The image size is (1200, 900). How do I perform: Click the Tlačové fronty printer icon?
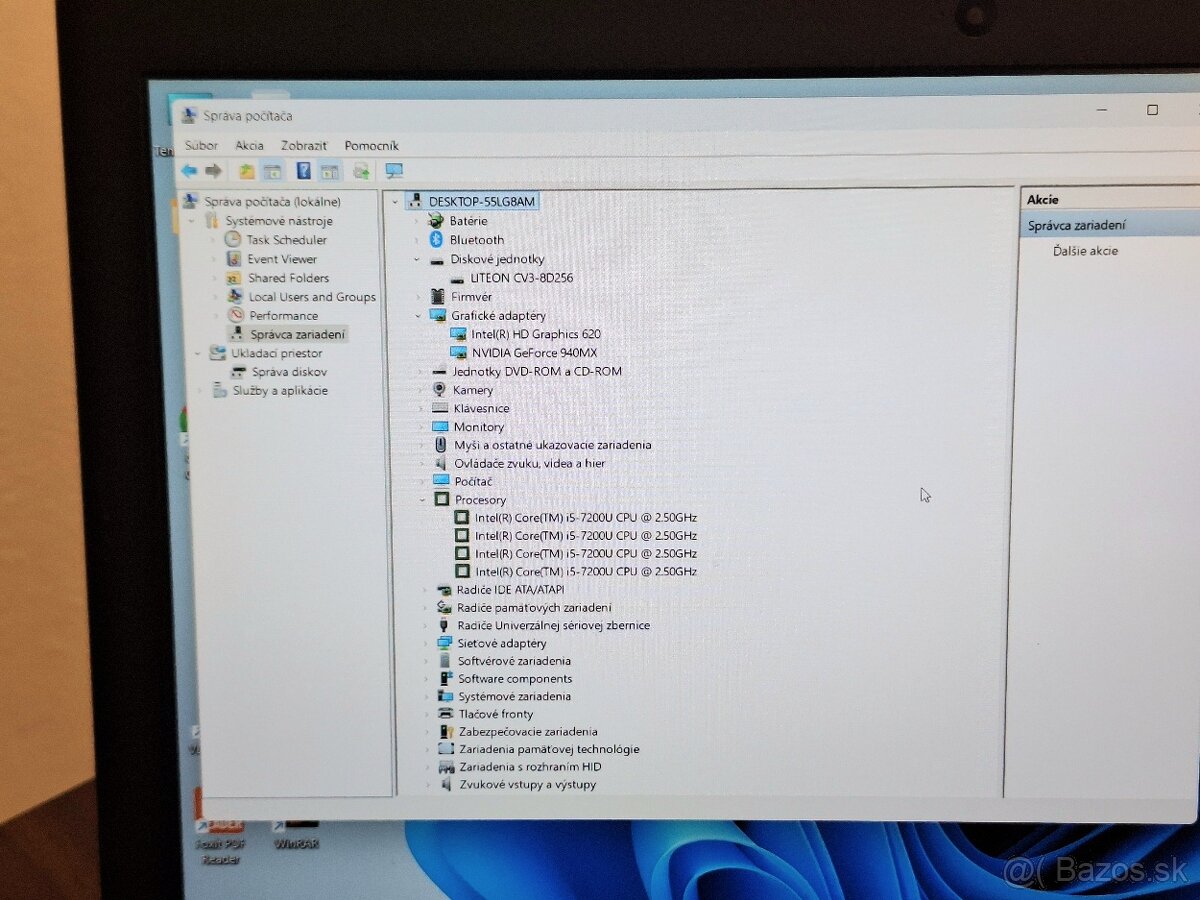(x=446, y=714)
